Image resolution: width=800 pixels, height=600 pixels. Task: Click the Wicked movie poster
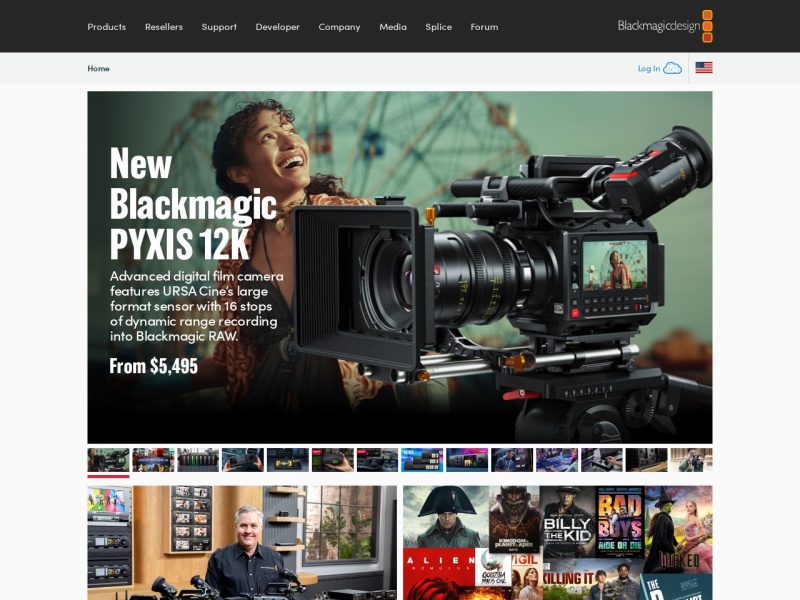[x=679, y=530]
